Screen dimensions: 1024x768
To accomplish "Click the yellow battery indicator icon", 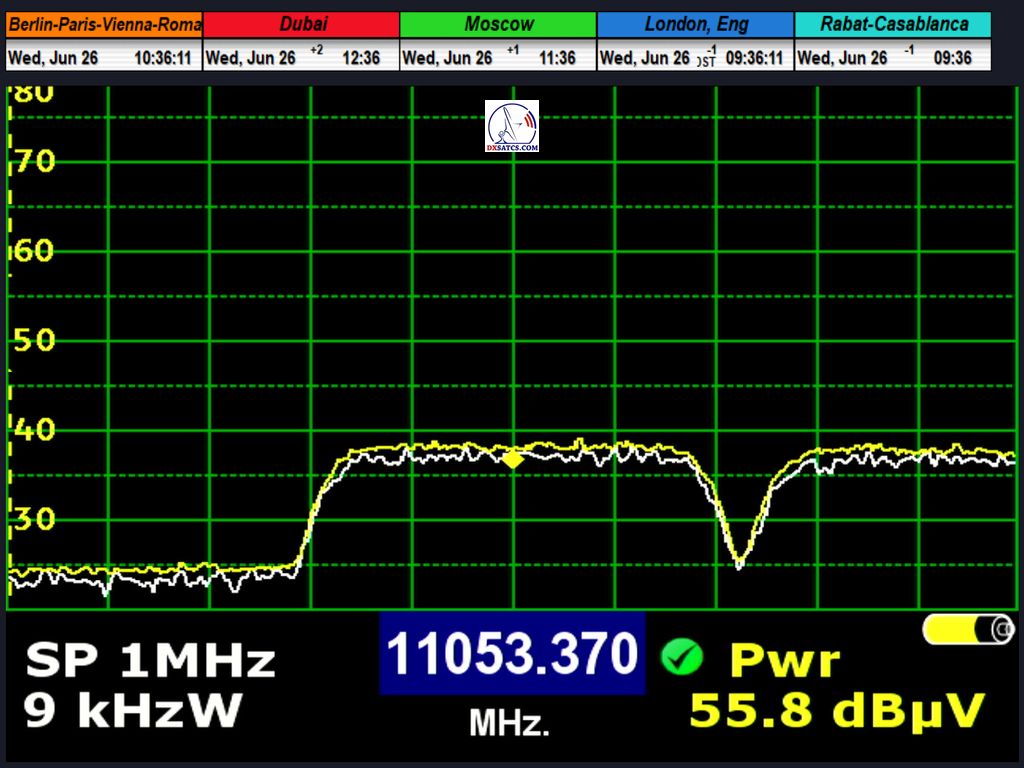I will tap(967, 629).
